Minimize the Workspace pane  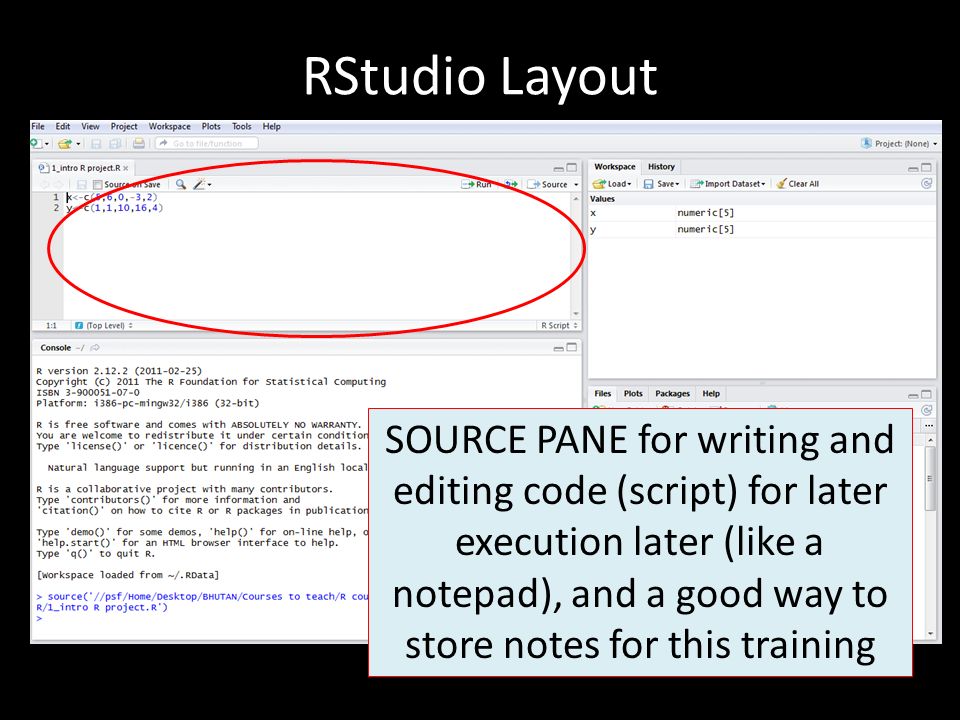click(x=913, y=168)
